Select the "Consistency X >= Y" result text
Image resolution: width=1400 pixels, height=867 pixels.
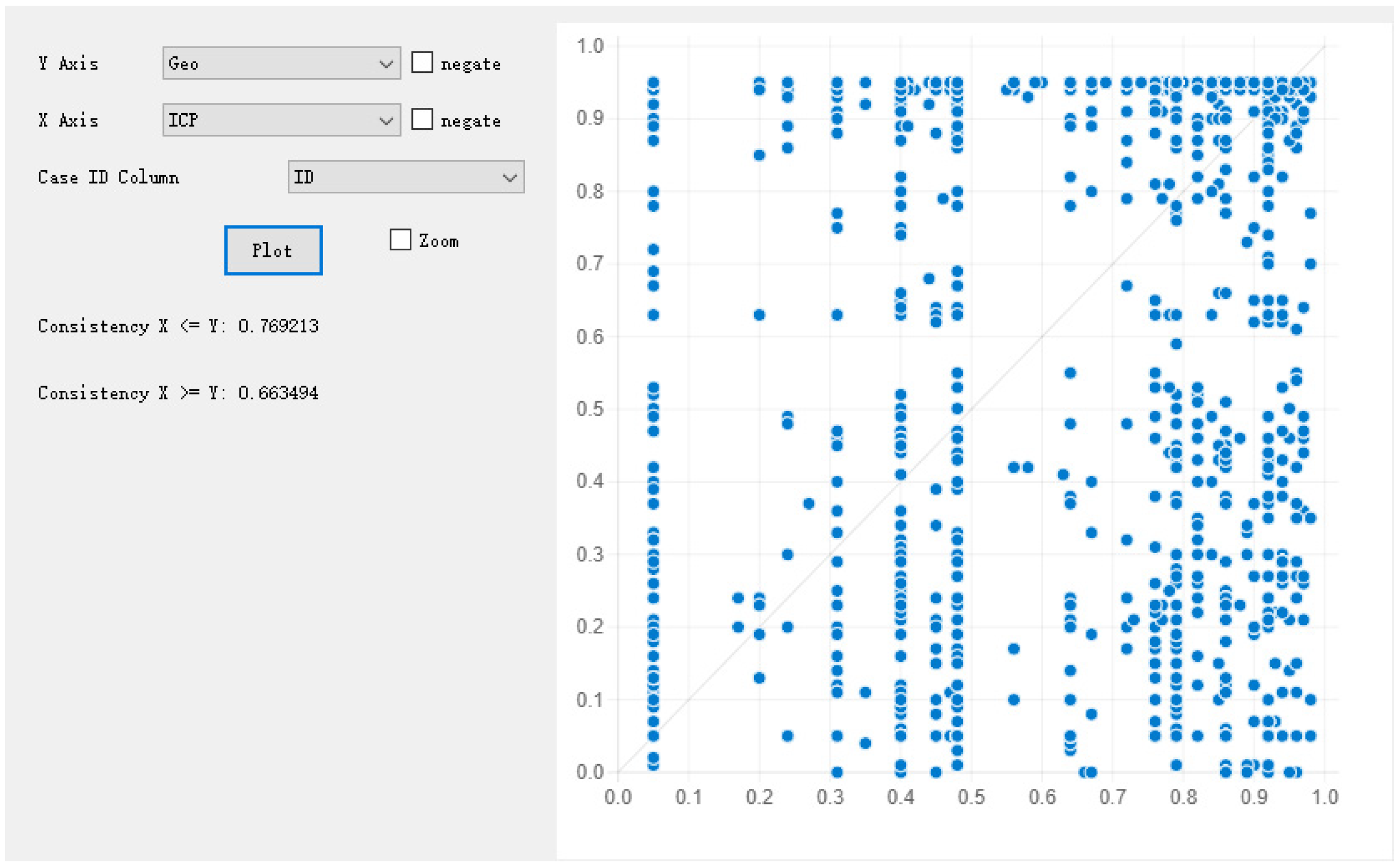[x=178, y=393]
